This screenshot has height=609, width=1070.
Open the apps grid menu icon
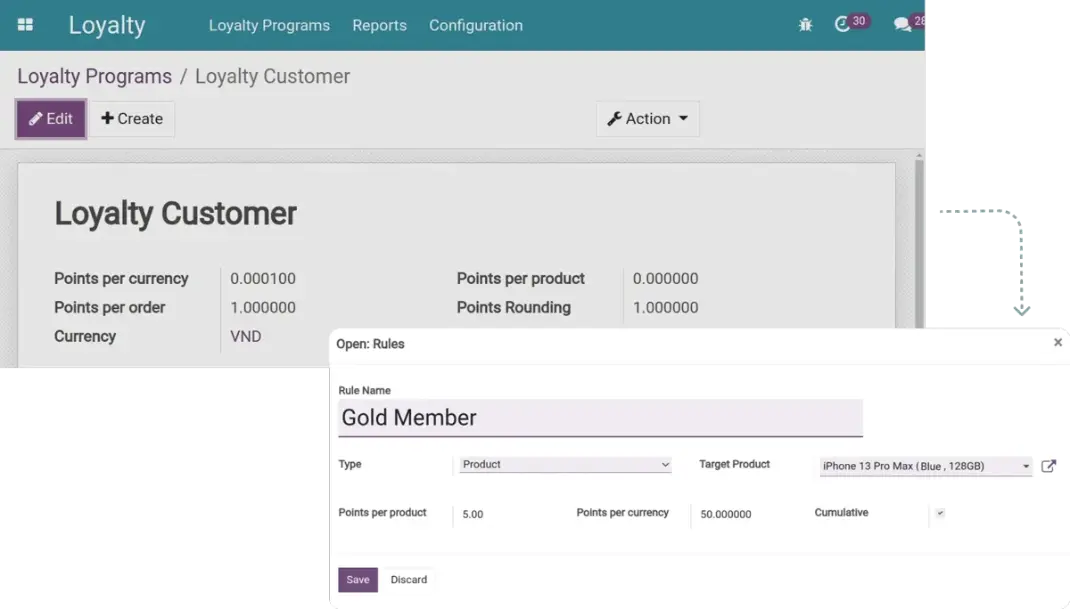[x=25, y=25]
